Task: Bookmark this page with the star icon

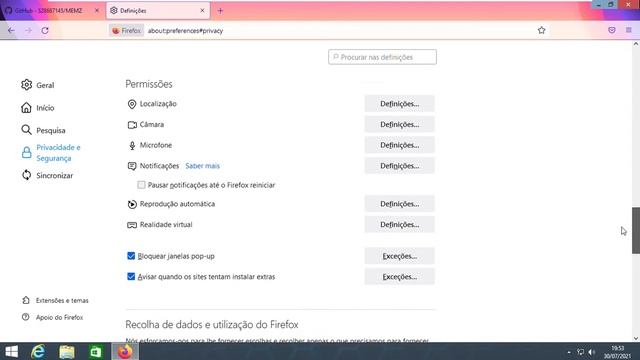Action: (541, 30)
